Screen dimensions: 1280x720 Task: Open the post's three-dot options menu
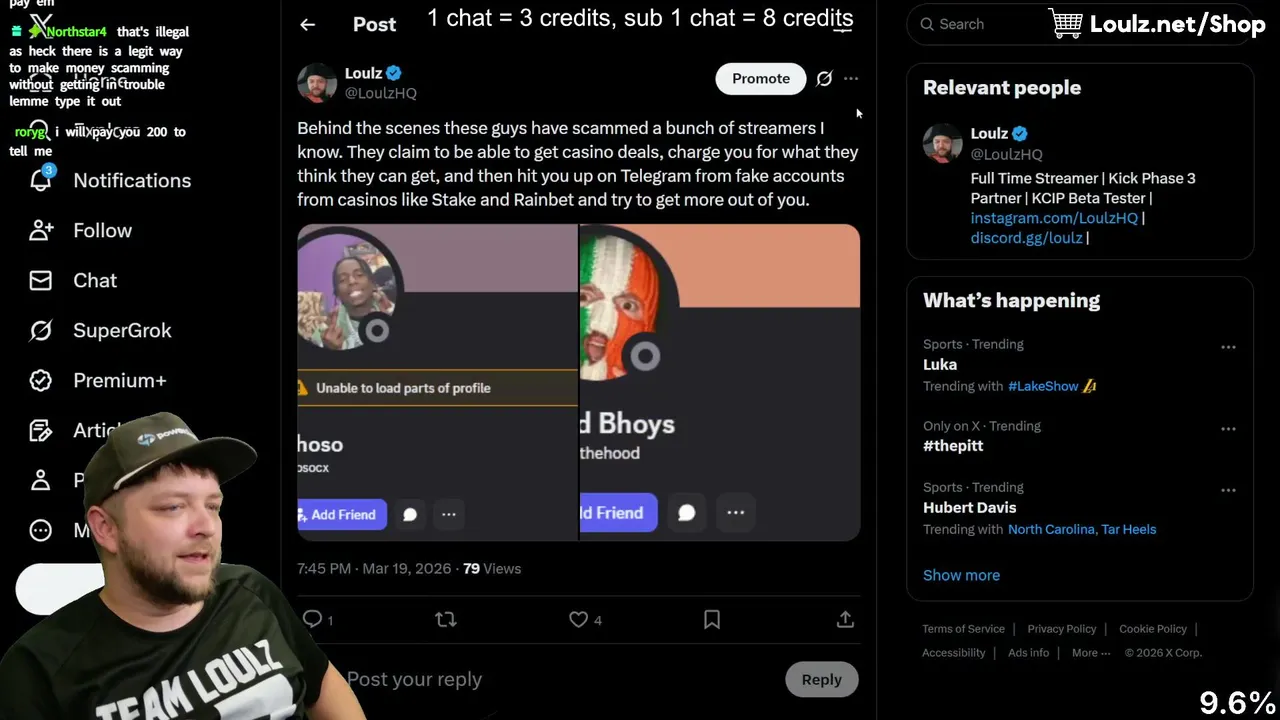[851, 78]
